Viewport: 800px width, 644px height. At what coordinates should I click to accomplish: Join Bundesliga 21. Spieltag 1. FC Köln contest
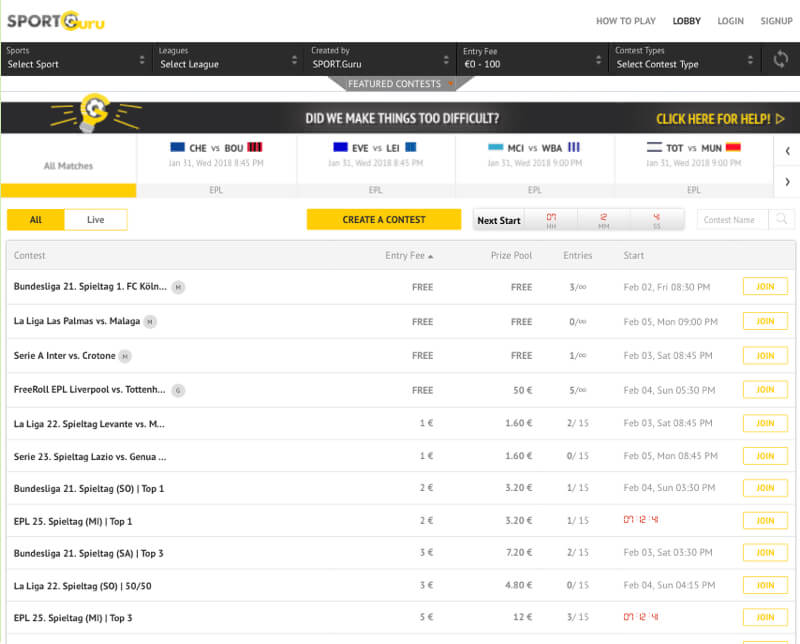click(765, 287)
